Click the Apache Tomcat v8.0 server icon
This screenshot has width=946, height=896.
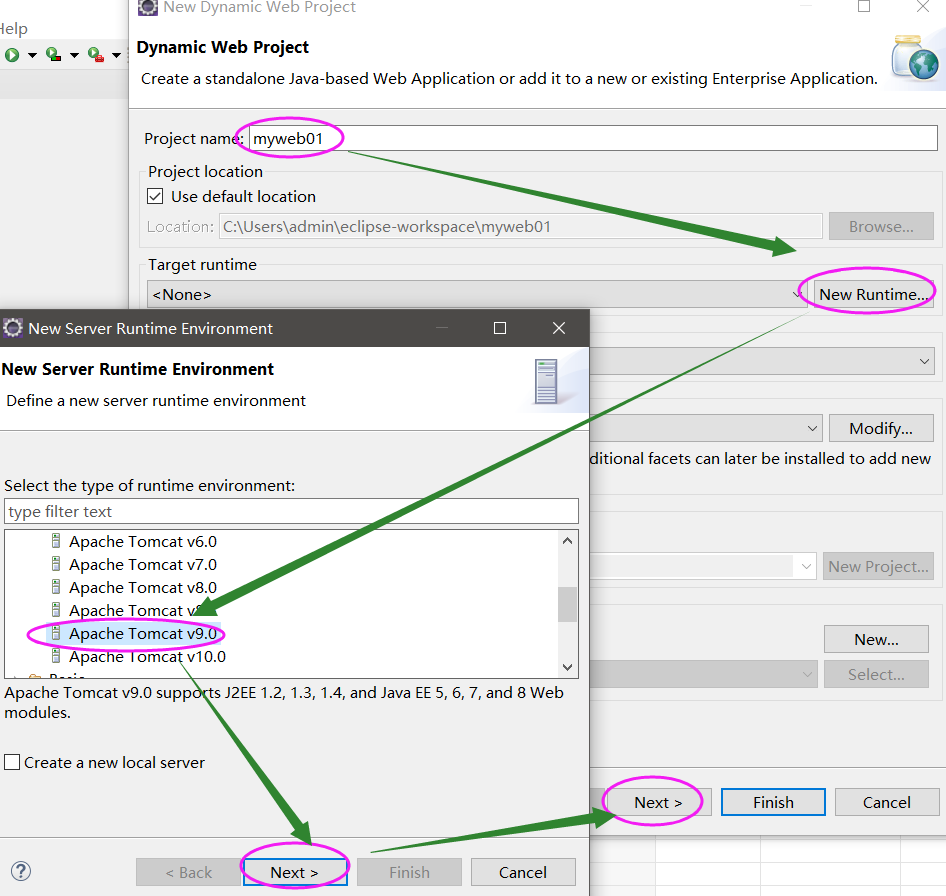(x=56, y=586)
